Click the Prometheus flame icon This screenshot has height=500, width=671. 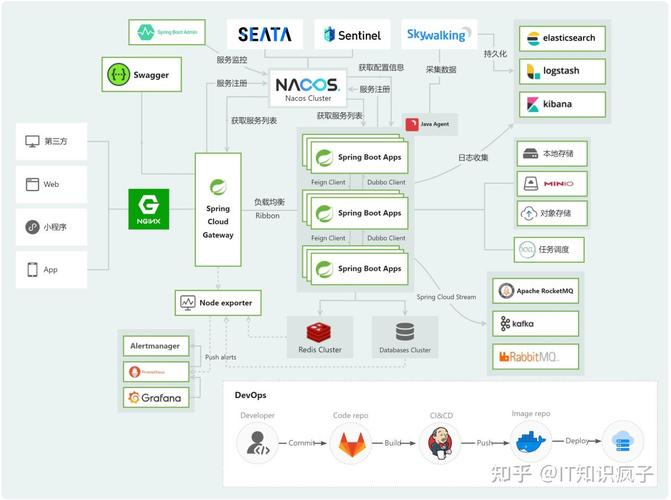(x=134, y=372)
